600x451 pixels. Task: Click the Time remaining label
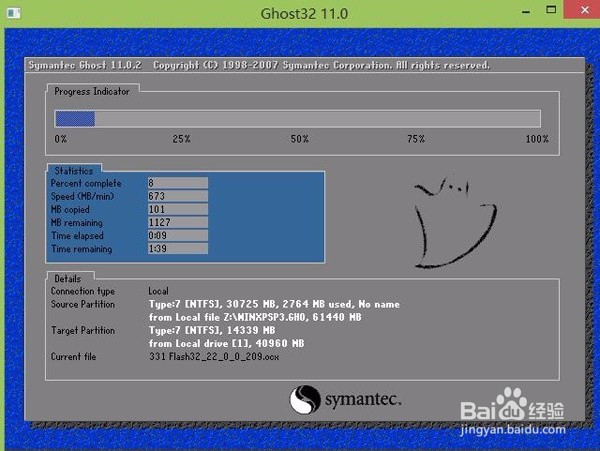82,249
